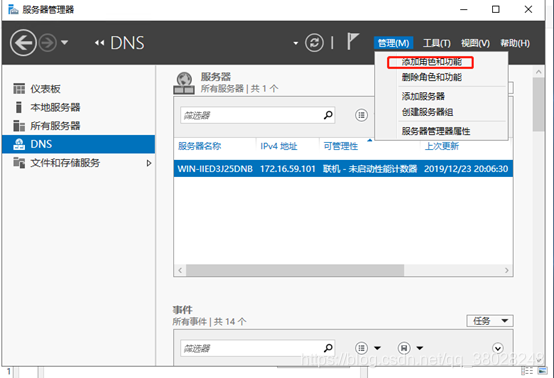554x378 pixels.
Task: Open the notifications flag icon
Action: coord(353,41)
